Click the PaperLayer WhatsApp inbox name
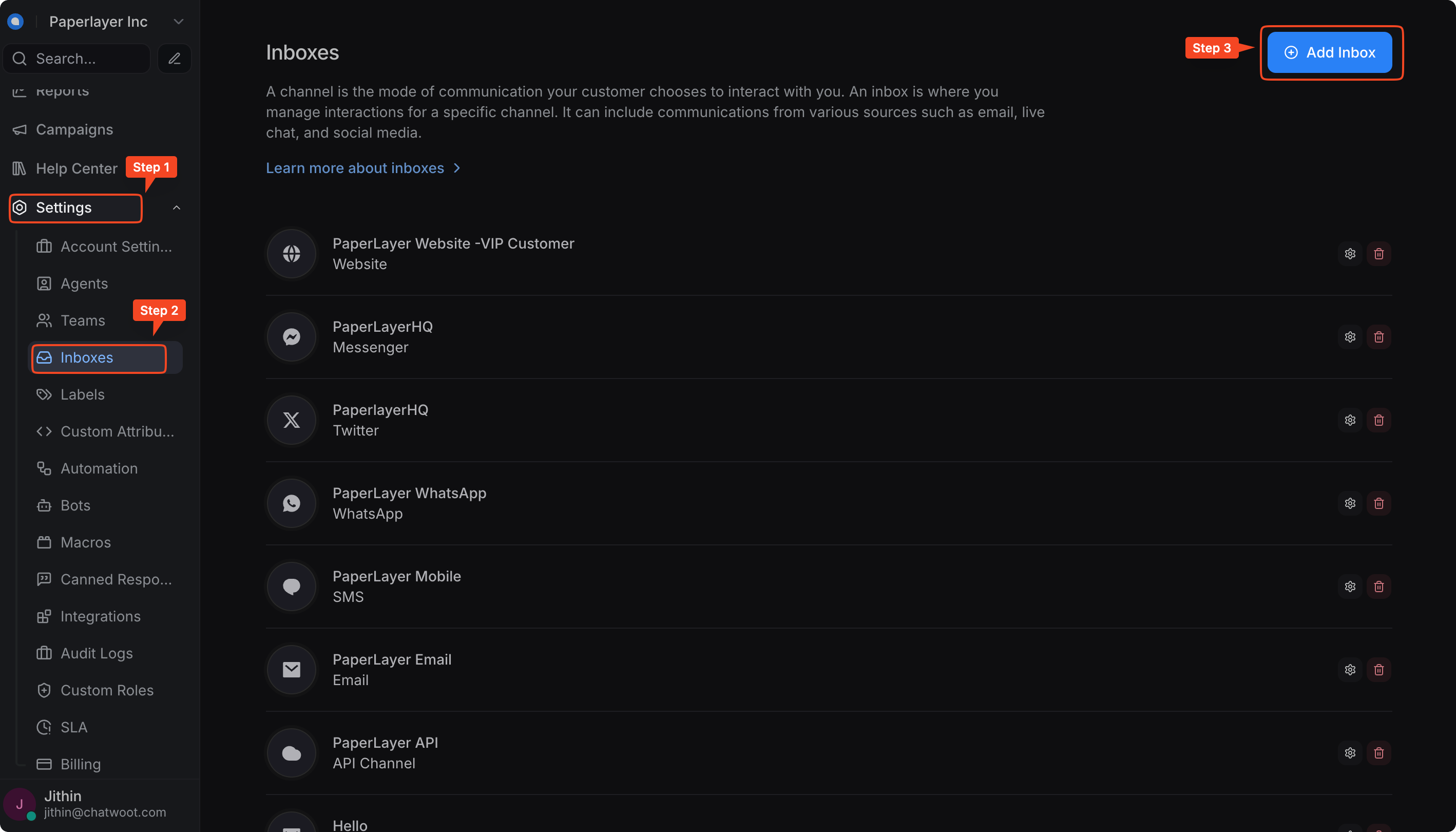The height and width of the screenshot is (832, 1456). [x=409, y=493]
